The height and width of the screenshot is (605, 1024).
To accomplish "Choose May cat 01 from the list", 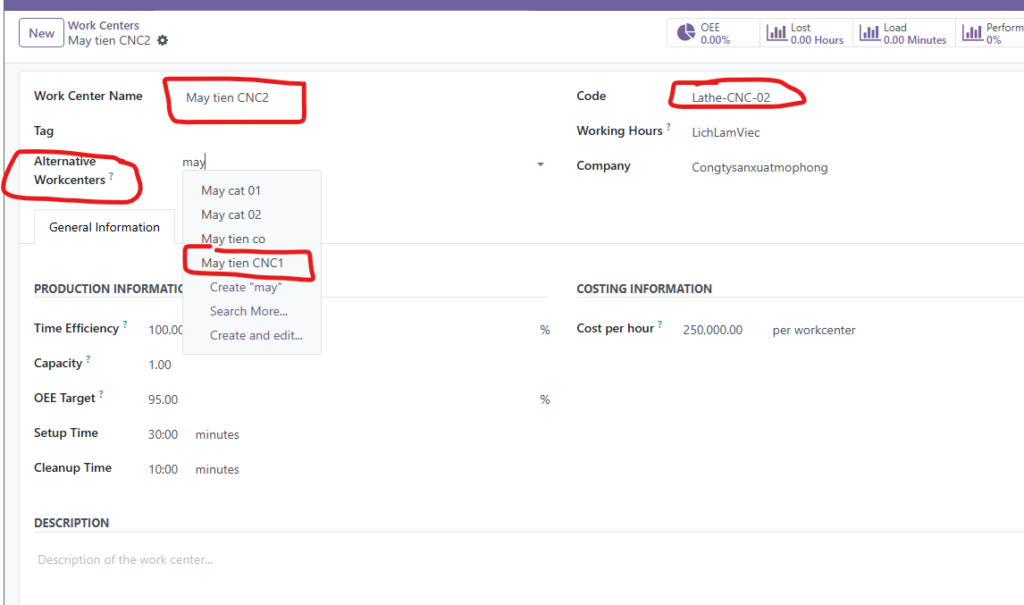I will 231,191.
